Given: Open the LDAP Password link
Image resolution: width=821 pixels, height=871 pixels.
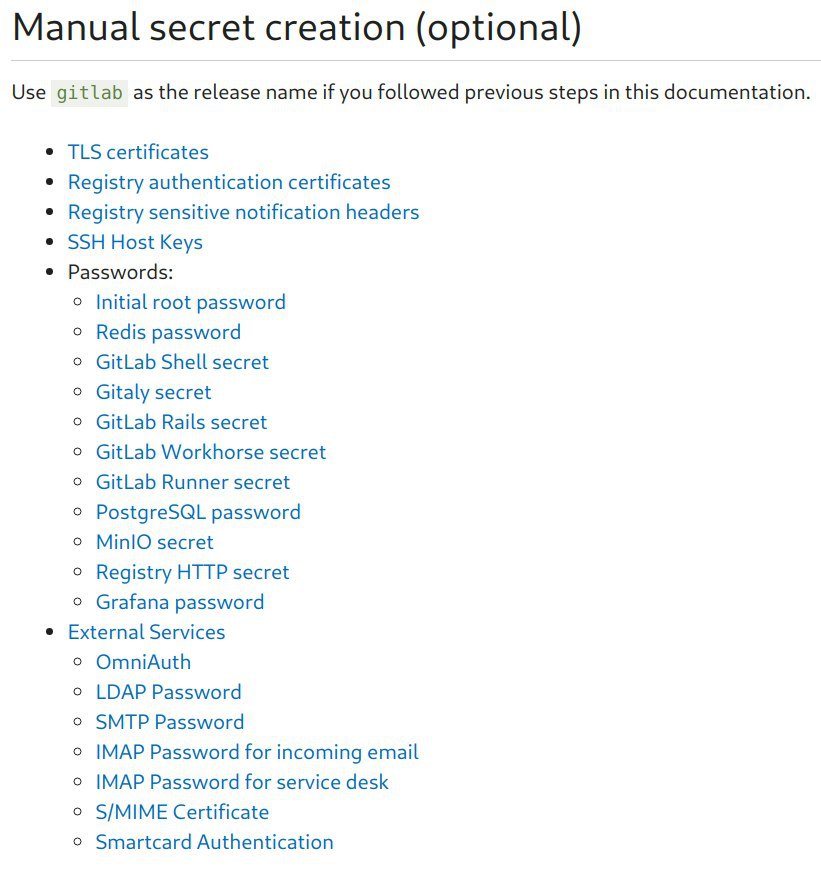Looking at the screenshot, I should [168, 692].
